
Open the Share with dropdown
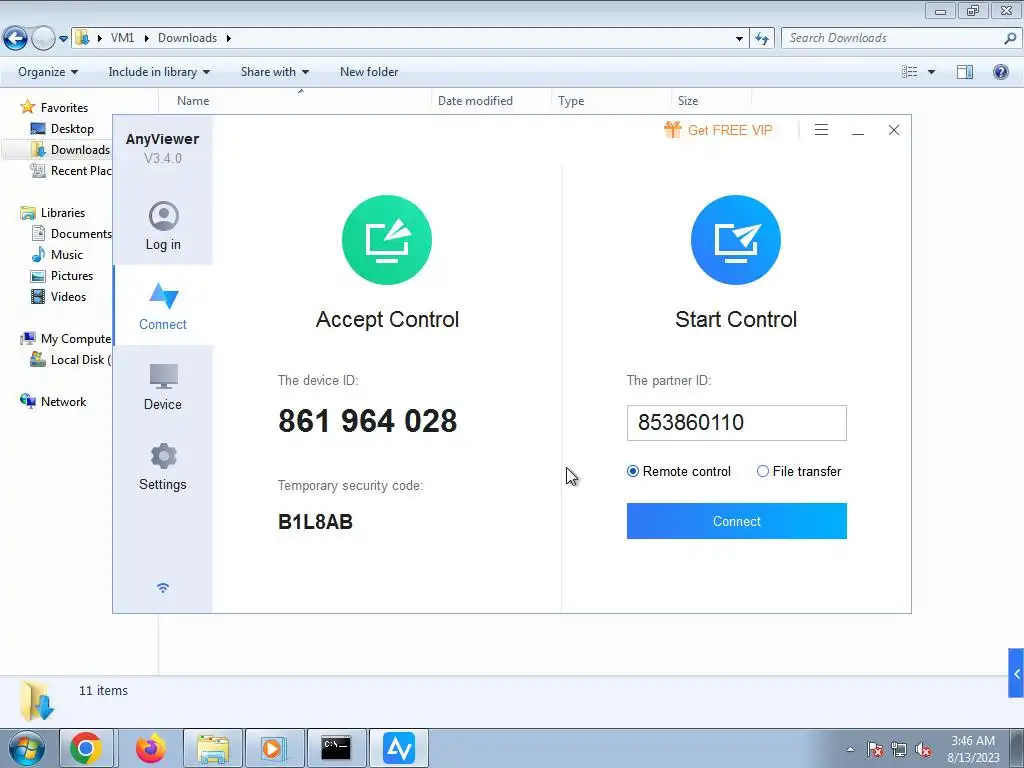(x=275, y=72)
